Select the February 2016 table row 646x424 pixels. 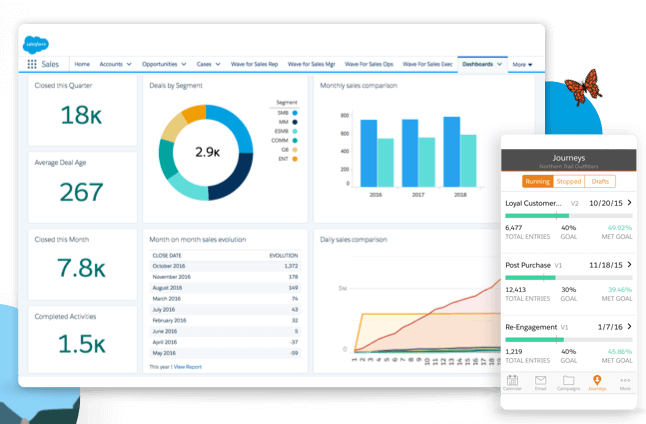pos(225,320)
